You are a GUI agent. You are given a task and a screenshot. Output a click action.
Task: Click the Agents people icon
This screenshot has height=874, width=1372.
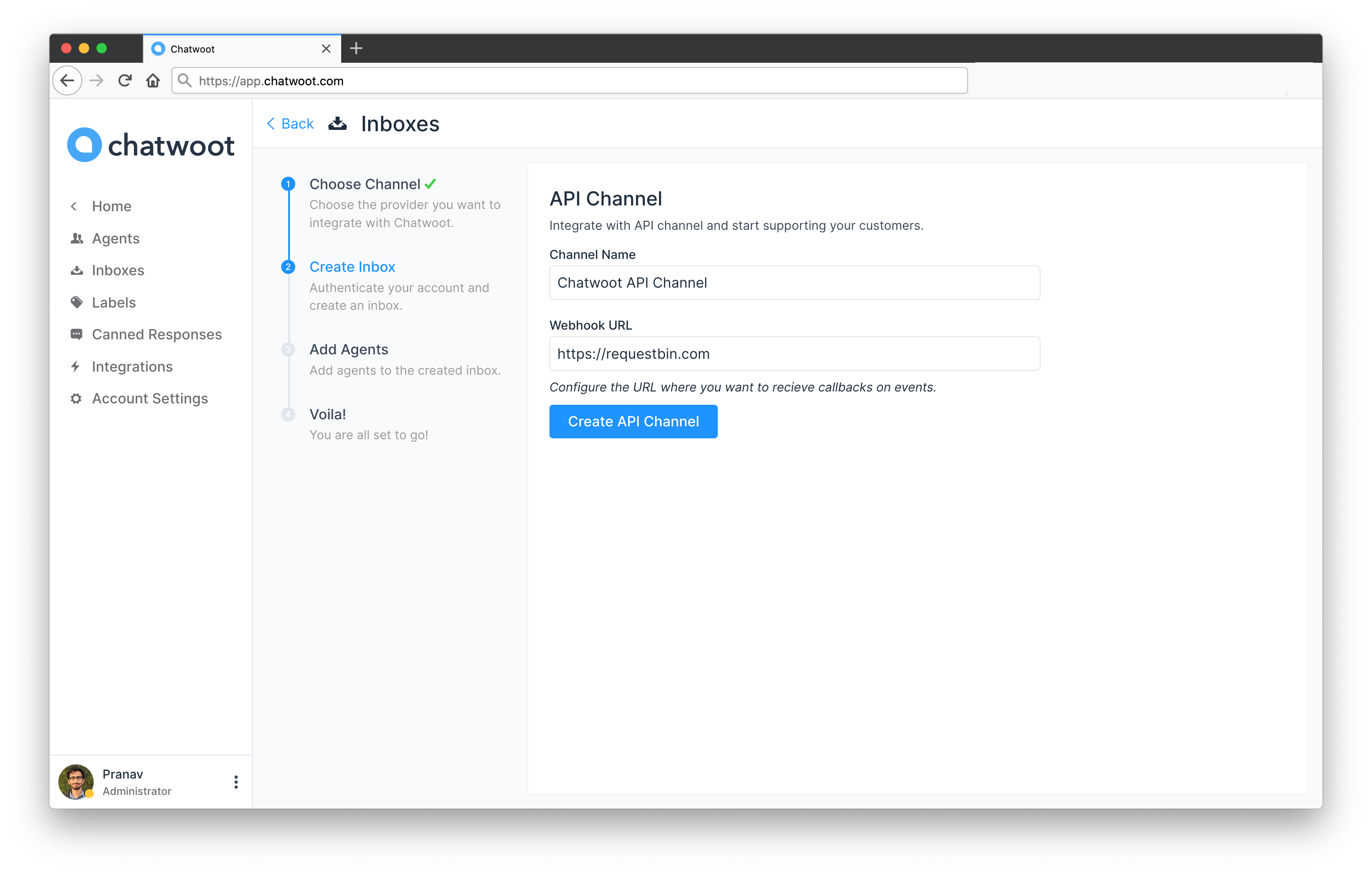(76, 238)
